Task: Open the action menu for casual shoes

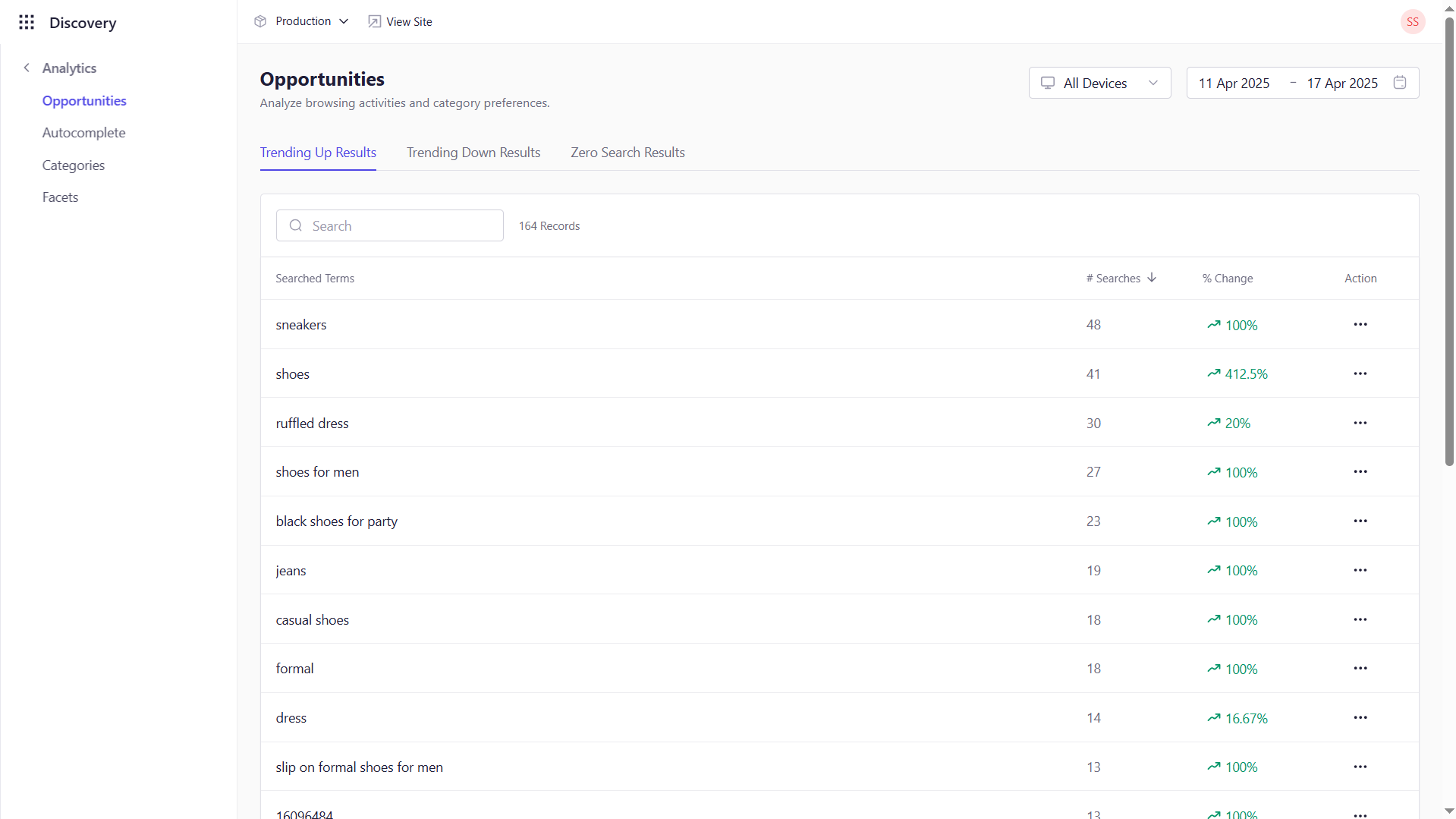Action: 1360,619
